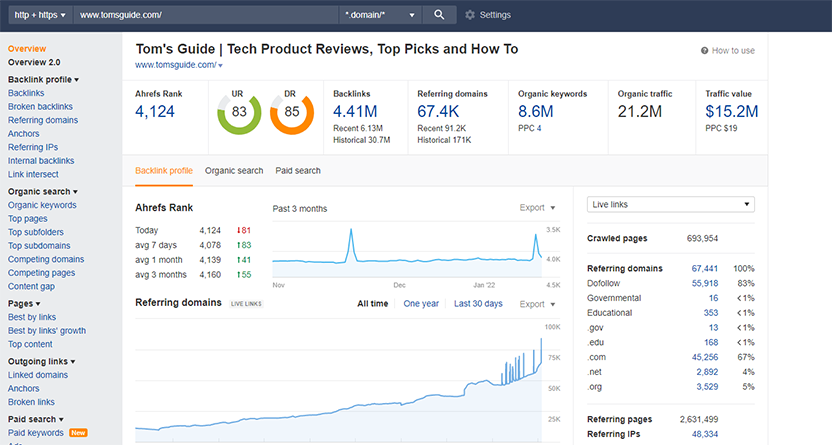Select the One year range
This screenshot has height=445, width=832.
[x=421, y=304]
